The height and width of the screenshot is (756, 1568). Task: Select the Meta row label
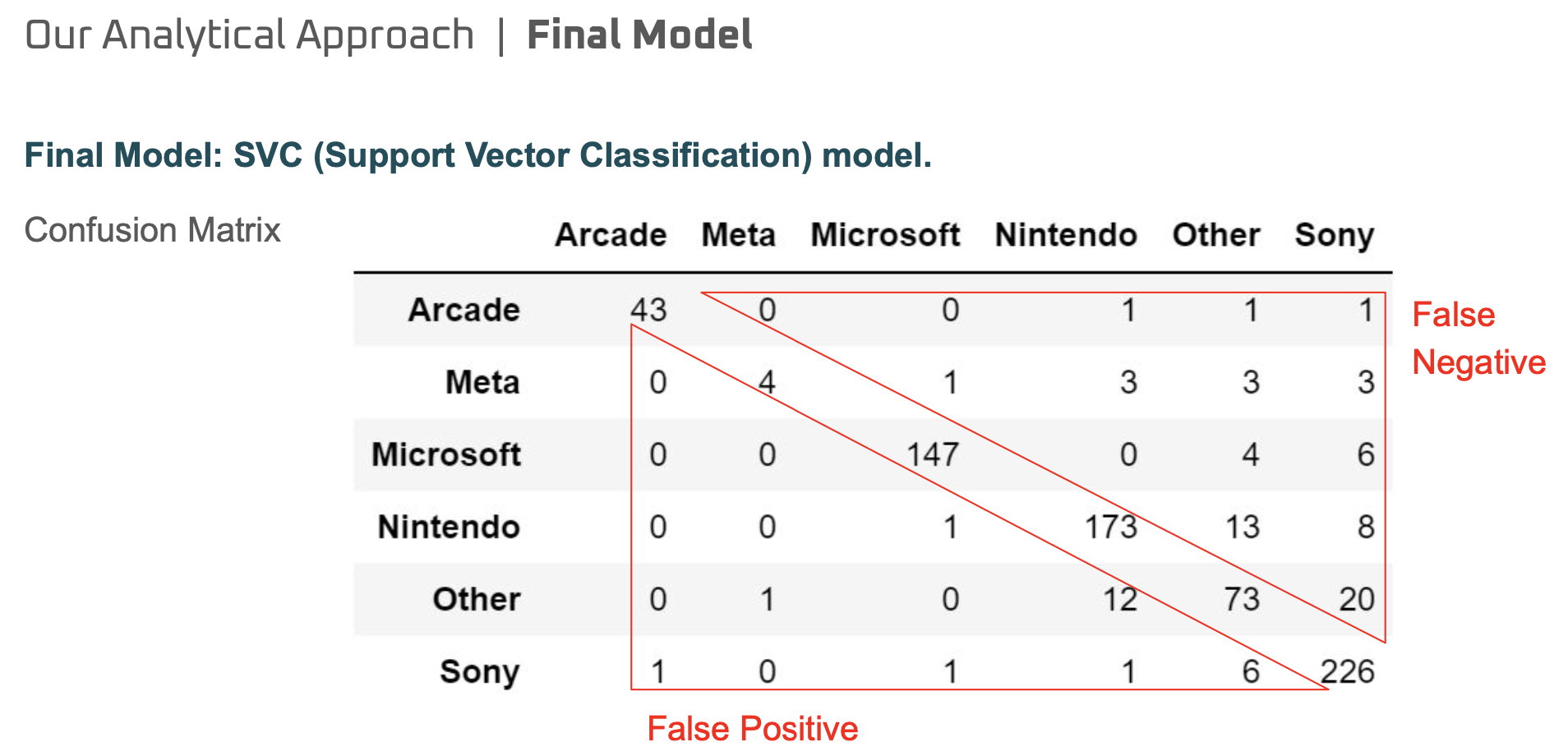pos(482,382)
